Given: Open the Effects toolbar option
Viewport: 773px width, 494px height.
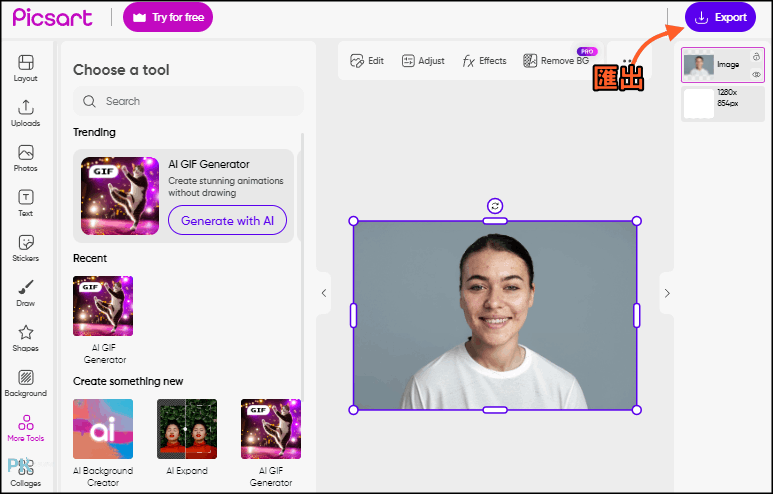Looking at the screenshot, I should click(x=484, y=61).
